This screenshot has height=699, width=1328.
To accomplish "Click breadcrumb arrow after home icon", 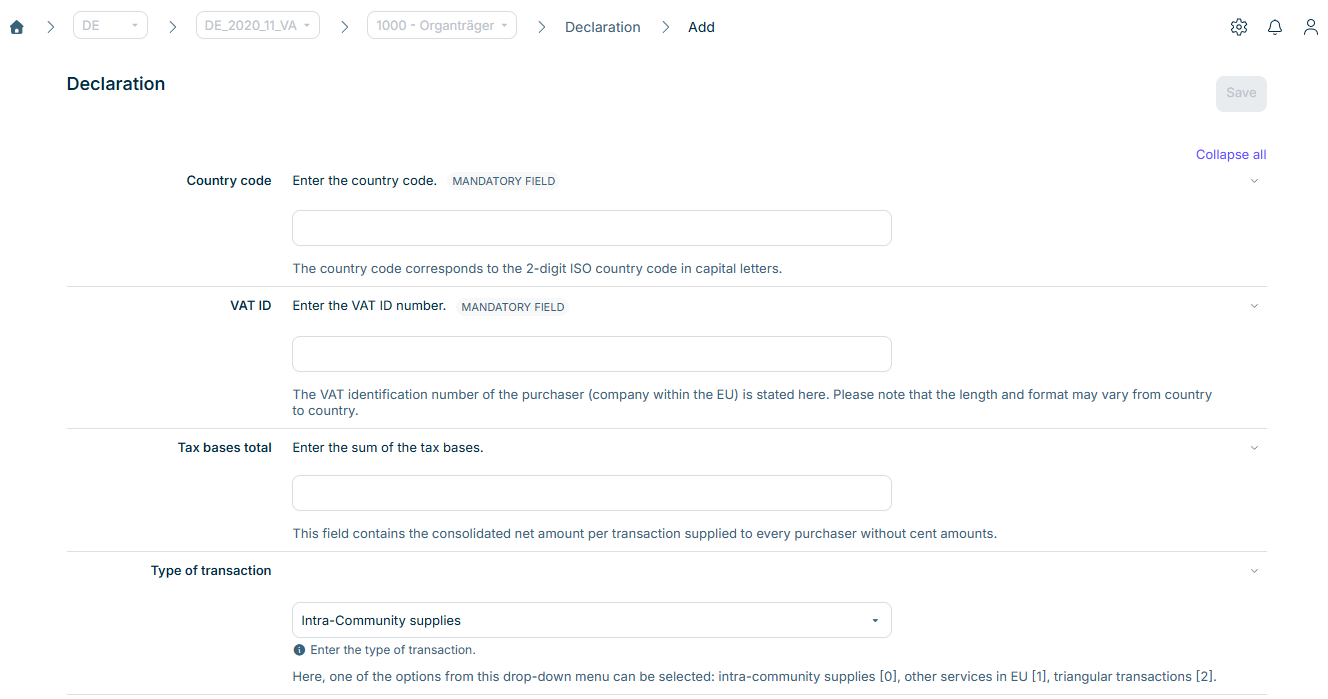I will click(50, 27).
